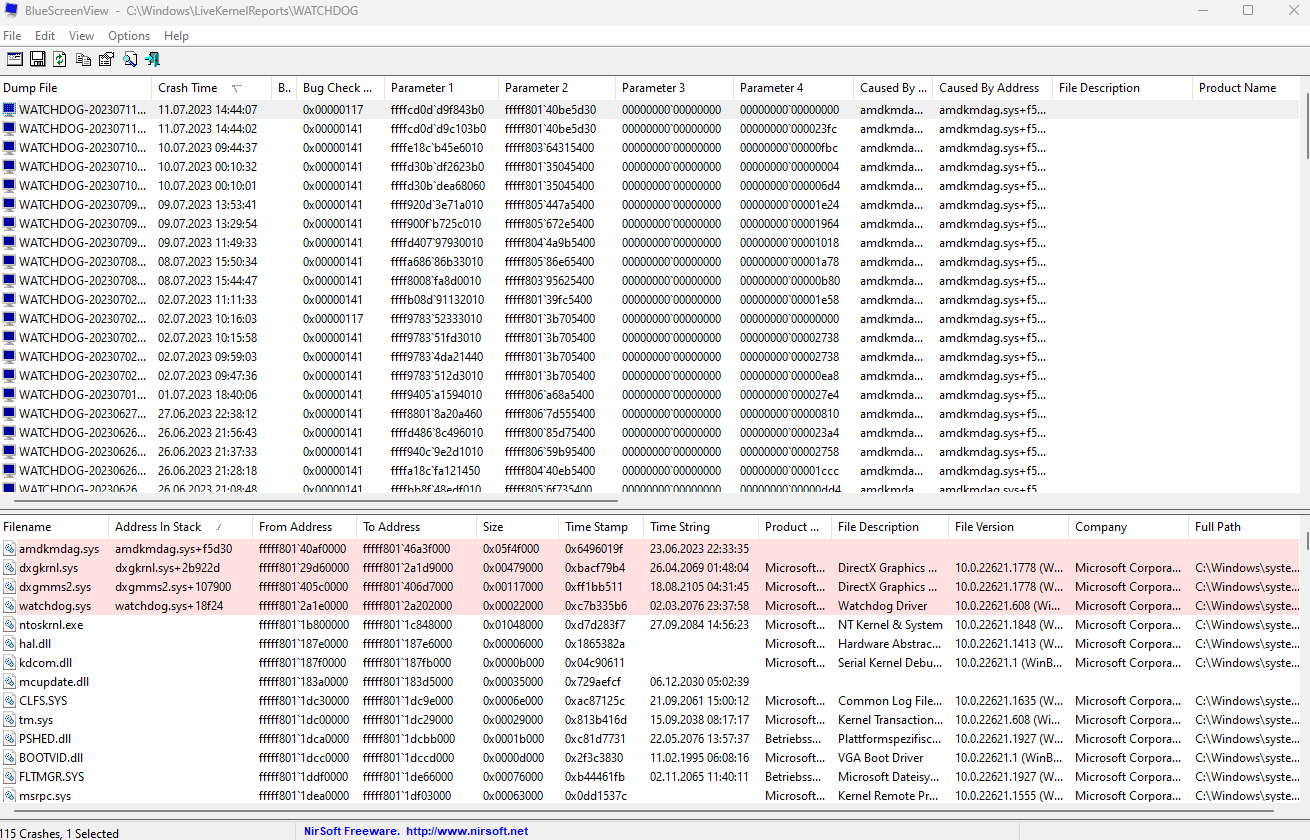Open the Options menu
The image size is (1310, 840).
point(129,36)
